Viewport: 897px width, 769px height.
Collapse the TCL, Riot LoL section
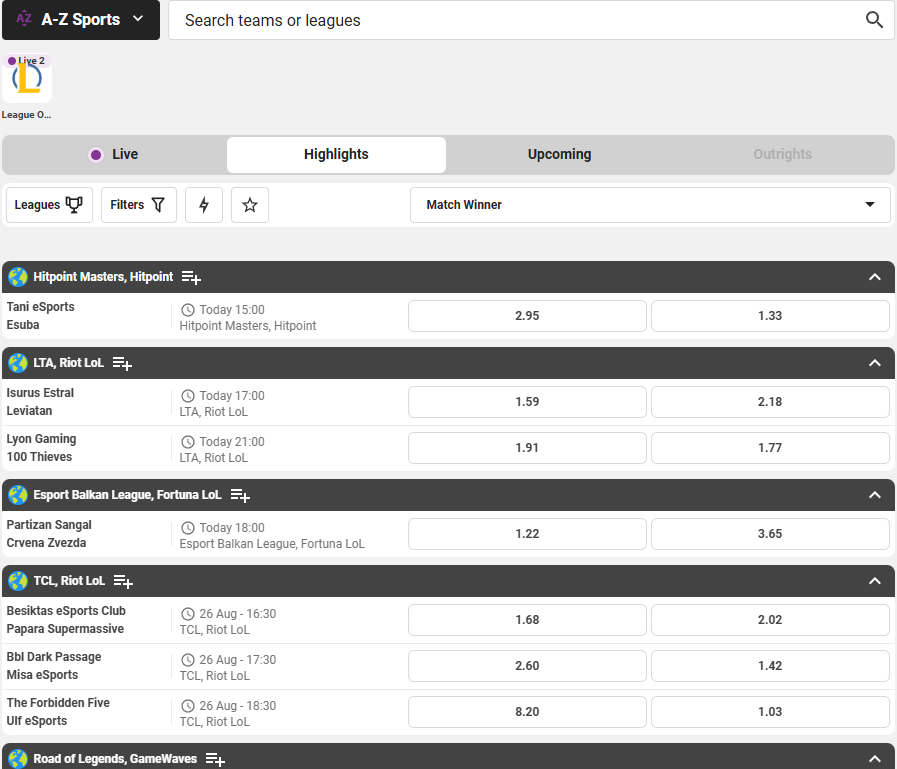pos(874,581)
